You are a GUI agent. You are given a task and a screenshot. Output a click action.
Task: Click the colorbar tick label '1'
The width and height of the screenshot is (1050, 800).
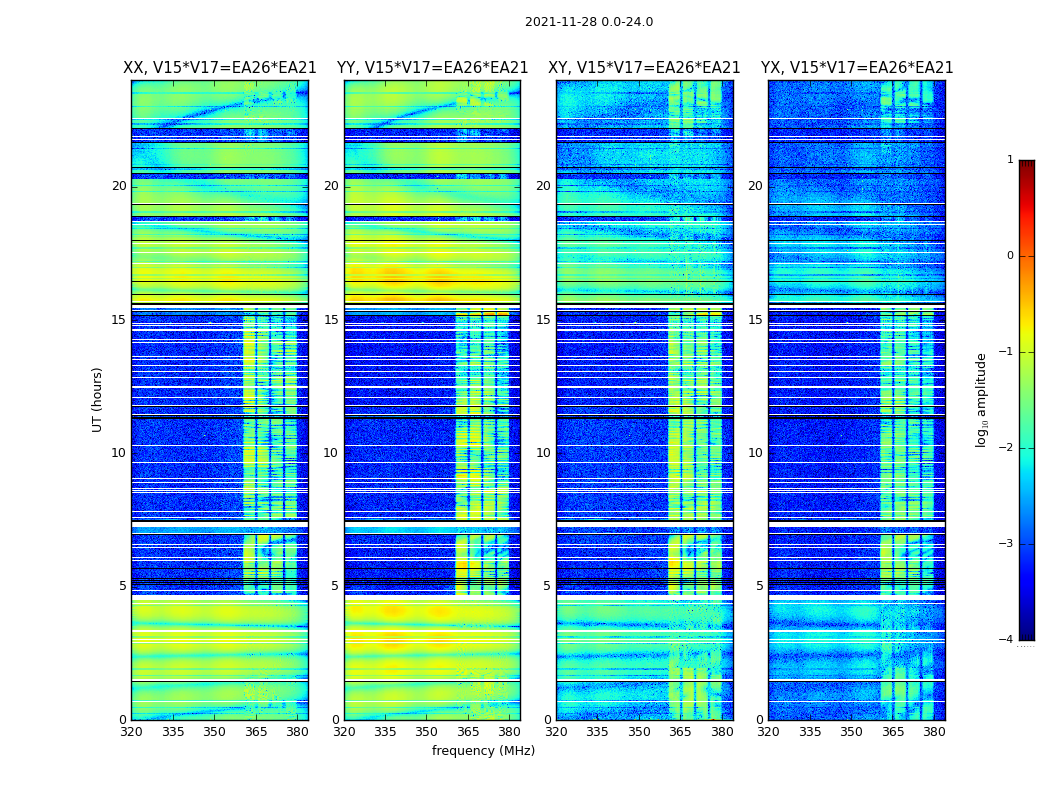point(1010,160)
